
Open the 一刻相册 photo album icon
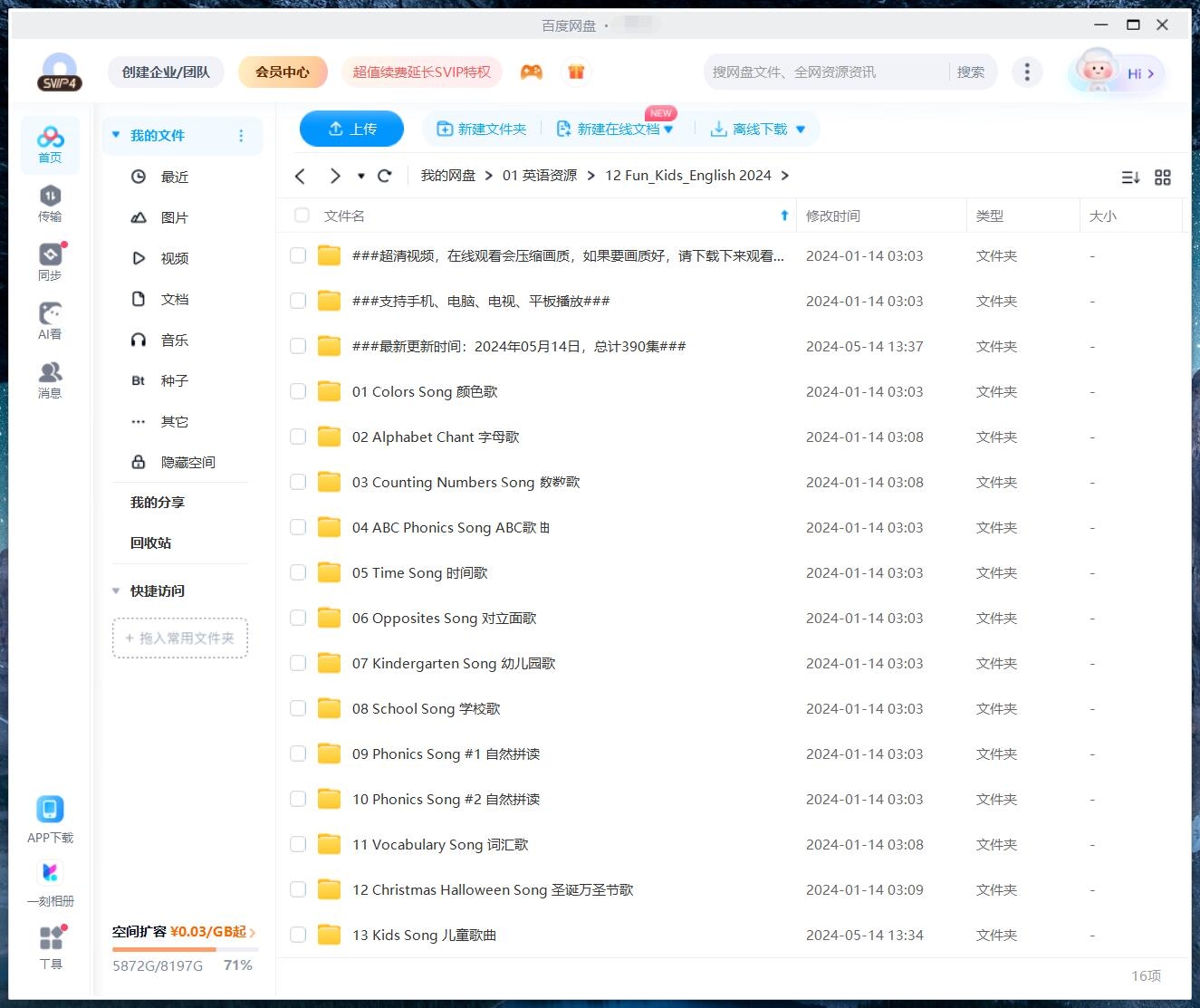pyautogui.click(x=50, y=872)
